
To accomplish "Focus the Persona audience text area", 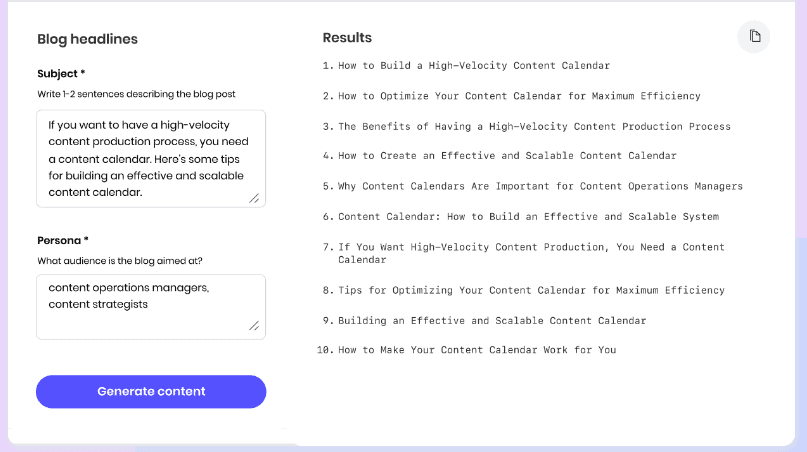I will click(151, 307).
